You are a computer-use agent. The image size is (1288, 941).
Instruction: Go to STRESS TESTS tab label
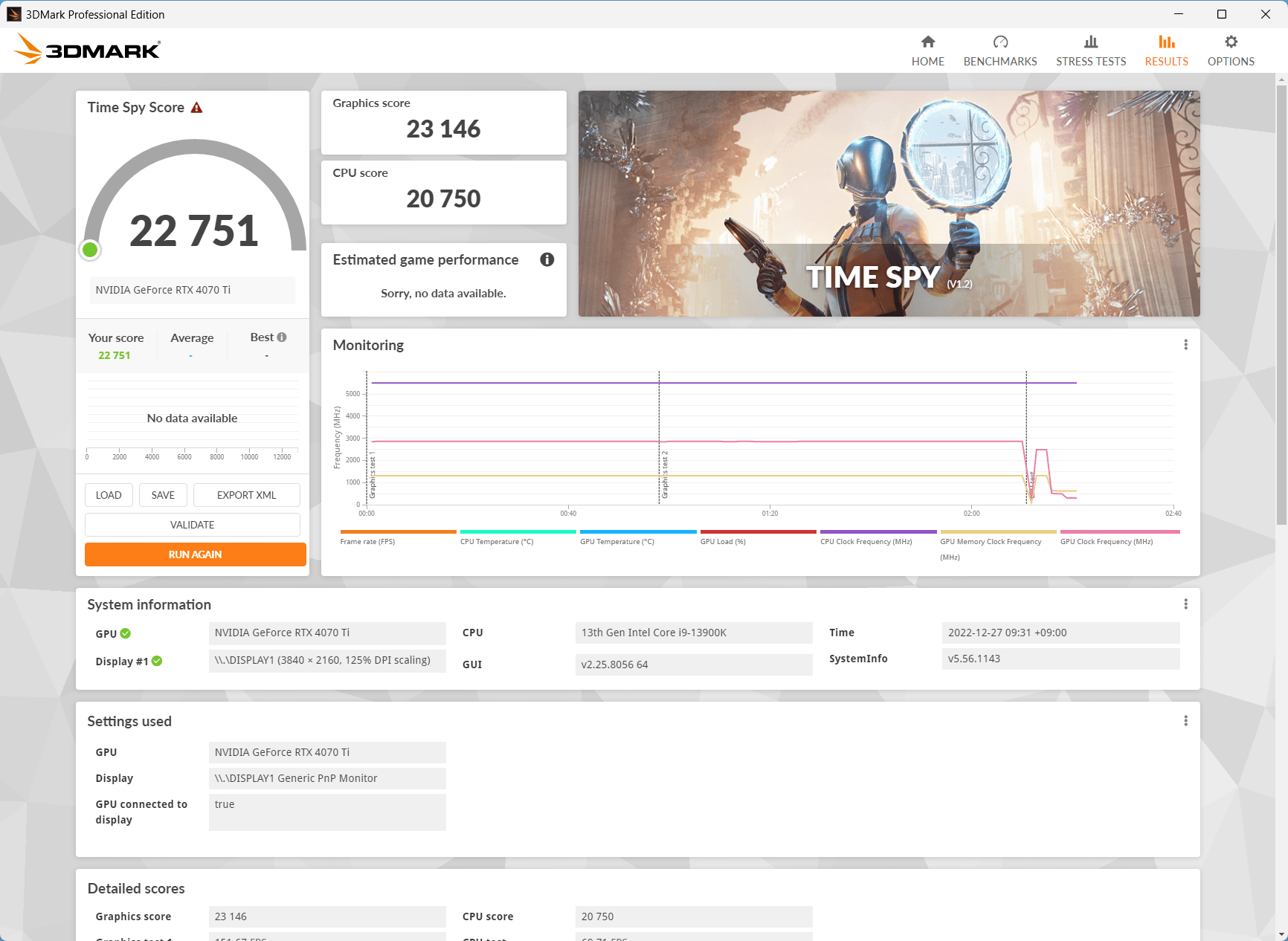pos(1091,62)
